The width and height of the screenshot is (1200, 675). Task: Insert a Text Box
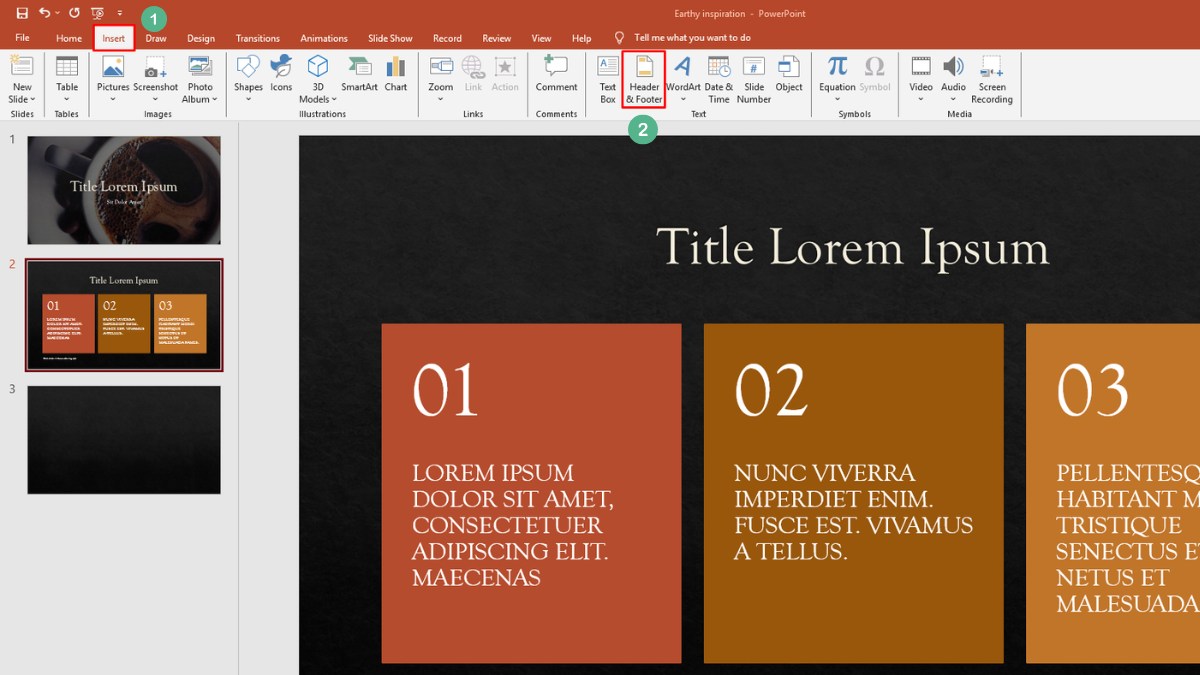pos(608,79)
